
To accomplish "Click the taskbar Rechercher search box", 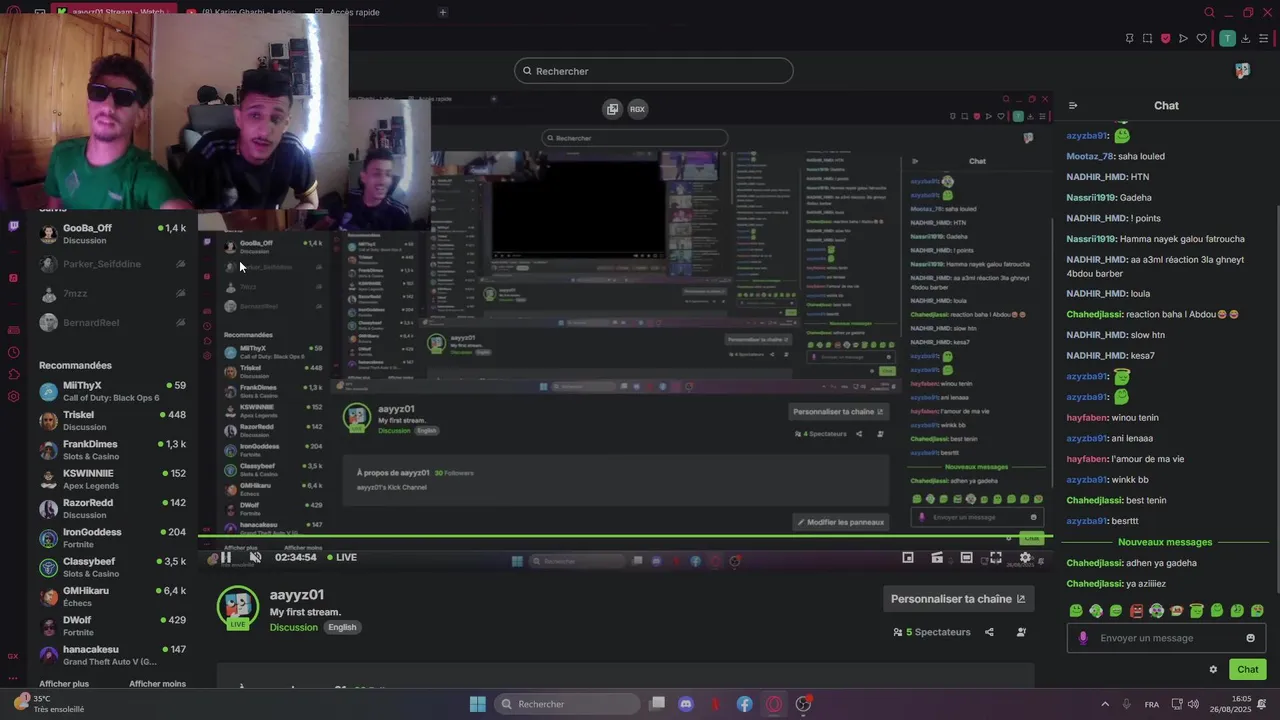I will [x=567, y=704].
